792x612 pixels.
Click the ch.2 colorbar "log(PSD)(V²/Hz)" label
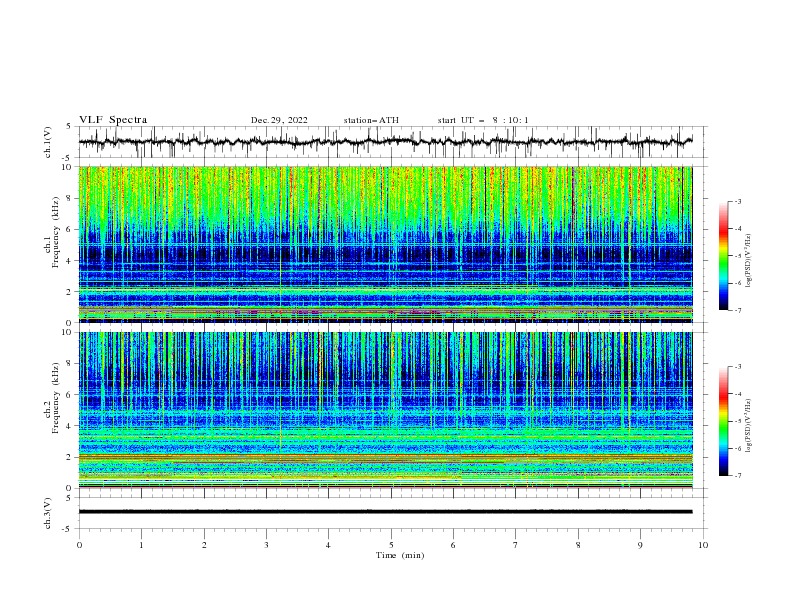(749, 426)
